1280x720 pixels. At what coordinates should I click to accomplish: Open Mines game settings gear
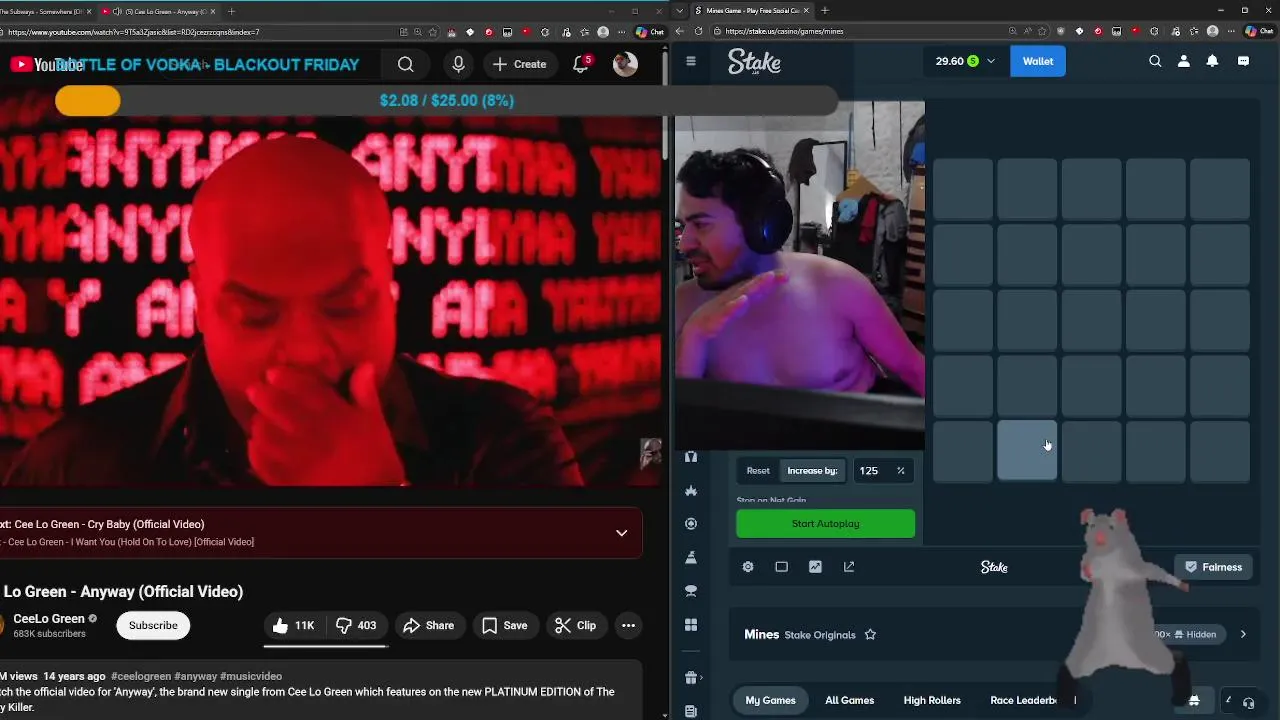[748, 567]
